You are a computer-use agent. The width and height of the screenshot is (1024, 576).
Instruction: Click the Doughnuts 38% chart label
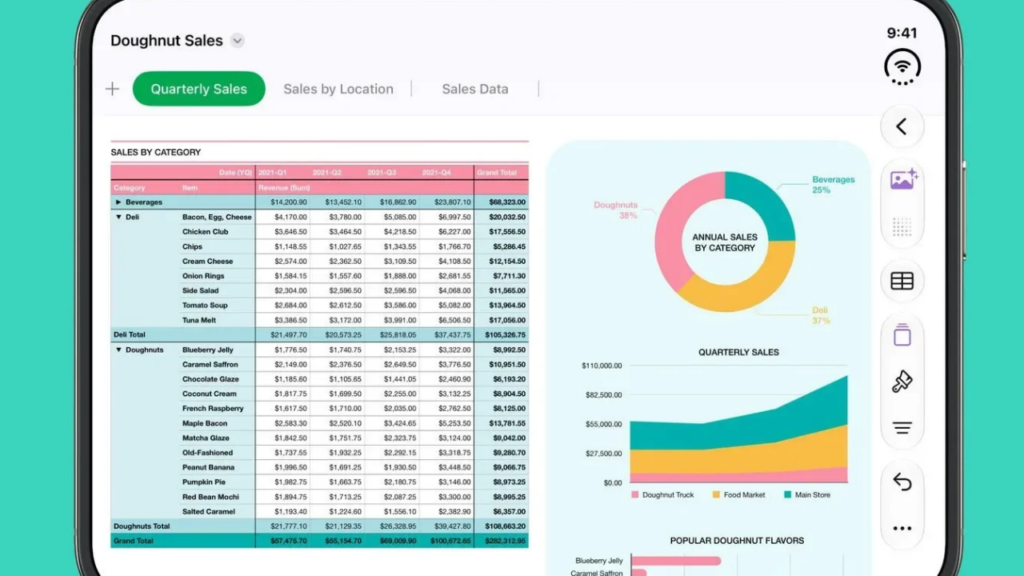pyautogui.click(x=615, y=210)
